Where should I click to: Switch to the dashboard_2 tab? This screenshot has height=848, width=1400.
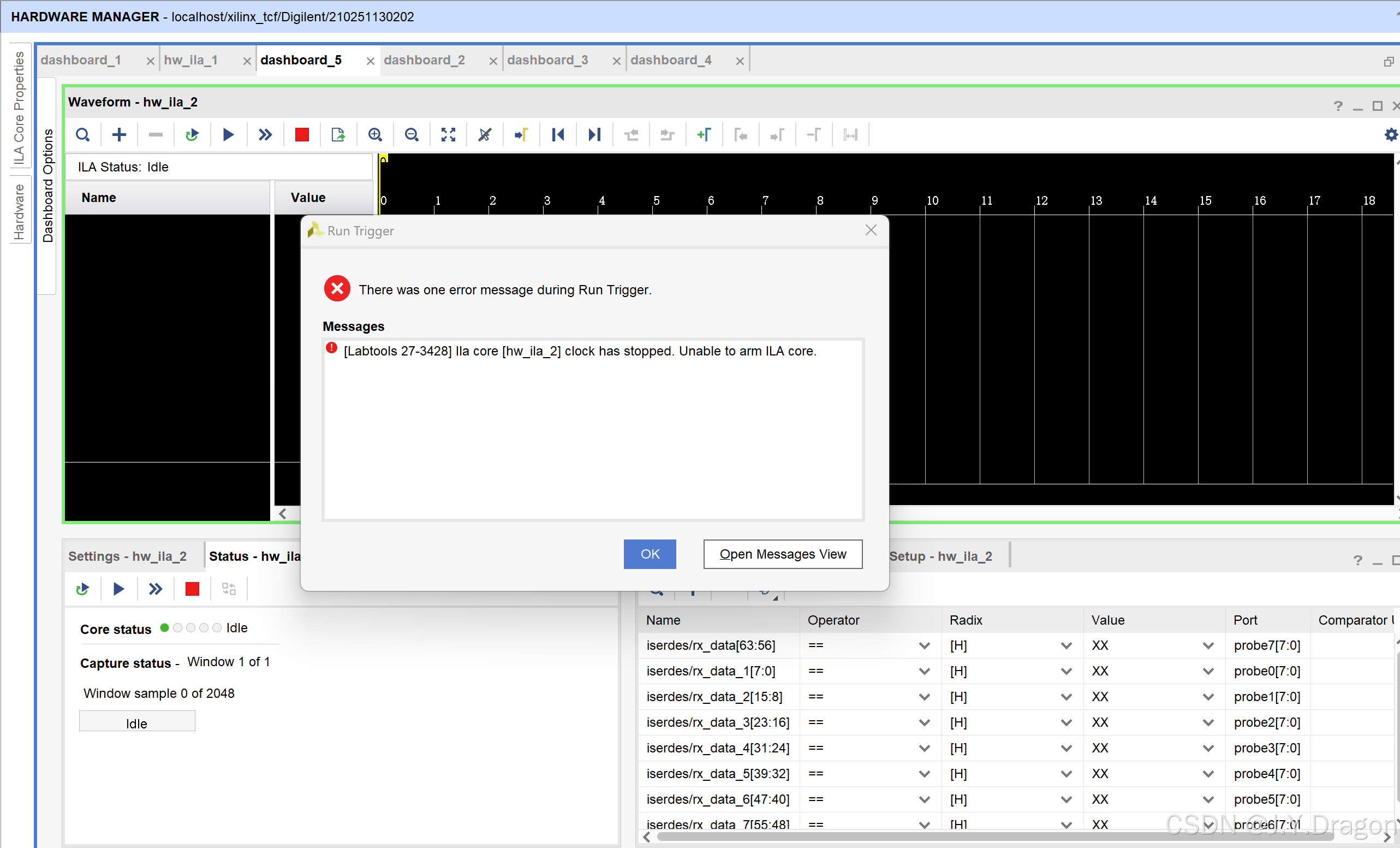[425, 60]
